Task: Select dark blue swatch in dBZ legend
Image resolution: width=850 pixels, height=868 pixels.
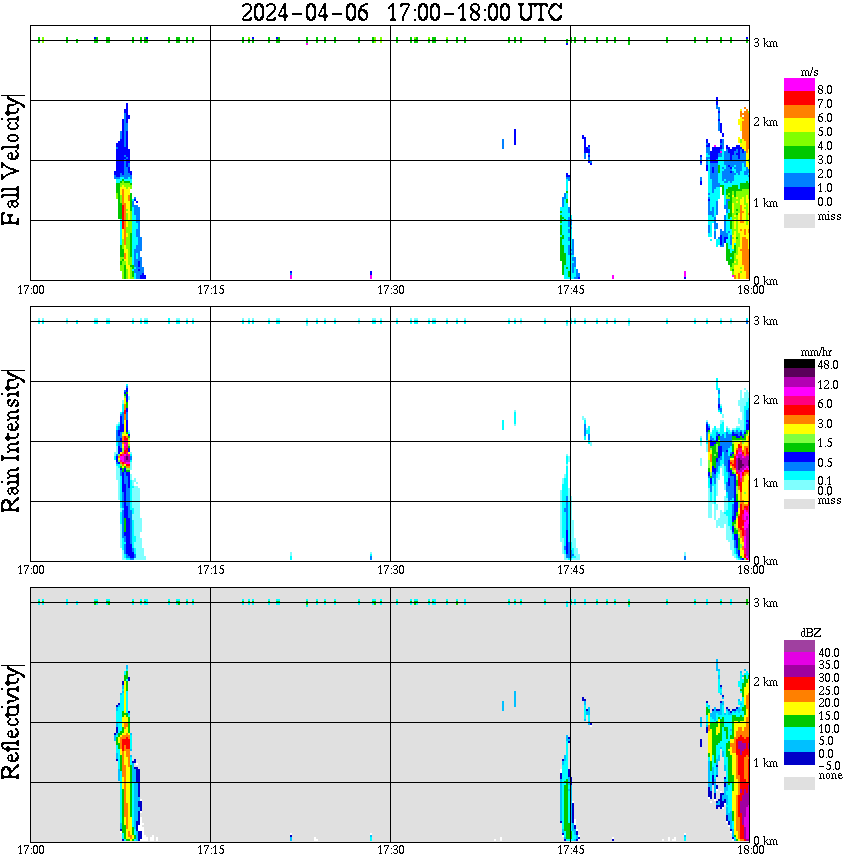Action: [x=799, y=758]
